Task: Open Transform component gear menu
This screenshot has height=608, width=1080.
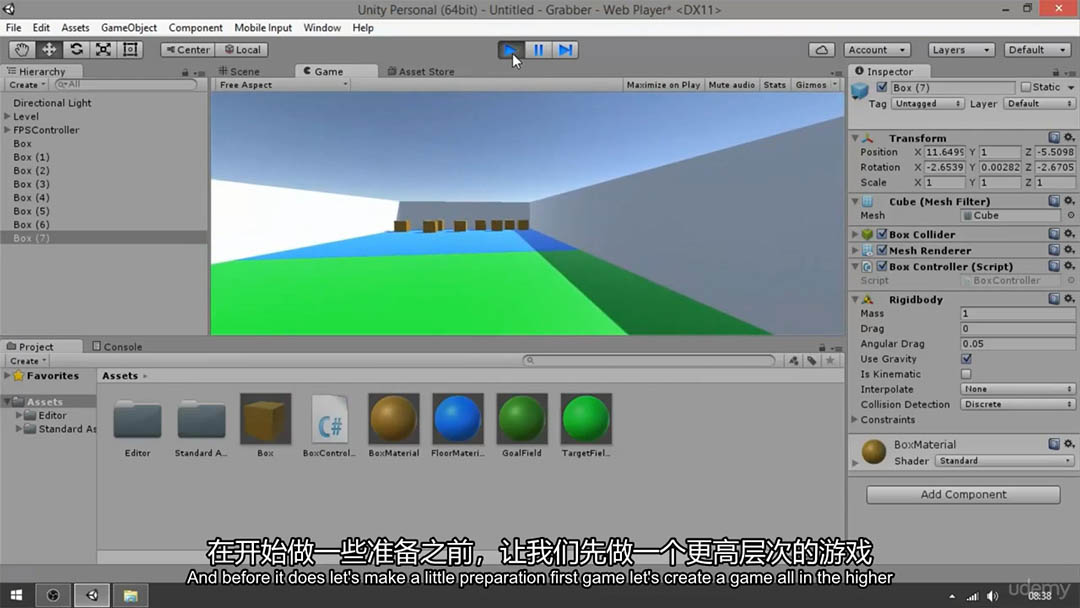Action: (1069, 138)
